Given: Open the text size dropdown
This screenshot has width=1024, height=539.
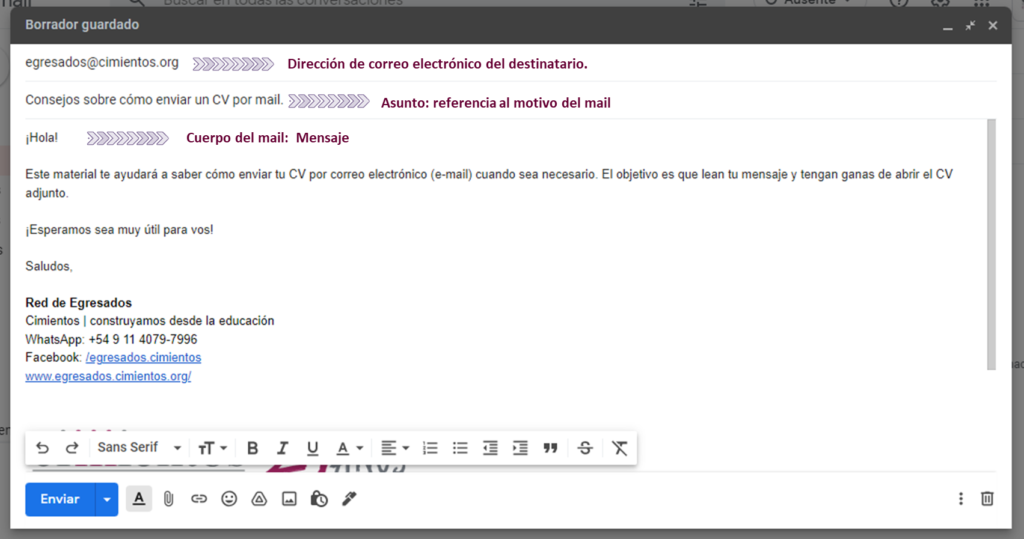Looking at the screenshot, I should (x=212, y=448).
